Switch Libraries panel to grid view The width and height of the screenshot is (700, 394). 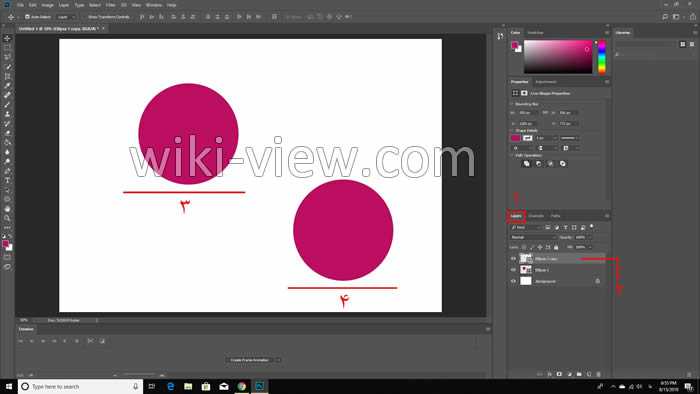(x=683, y=44)
